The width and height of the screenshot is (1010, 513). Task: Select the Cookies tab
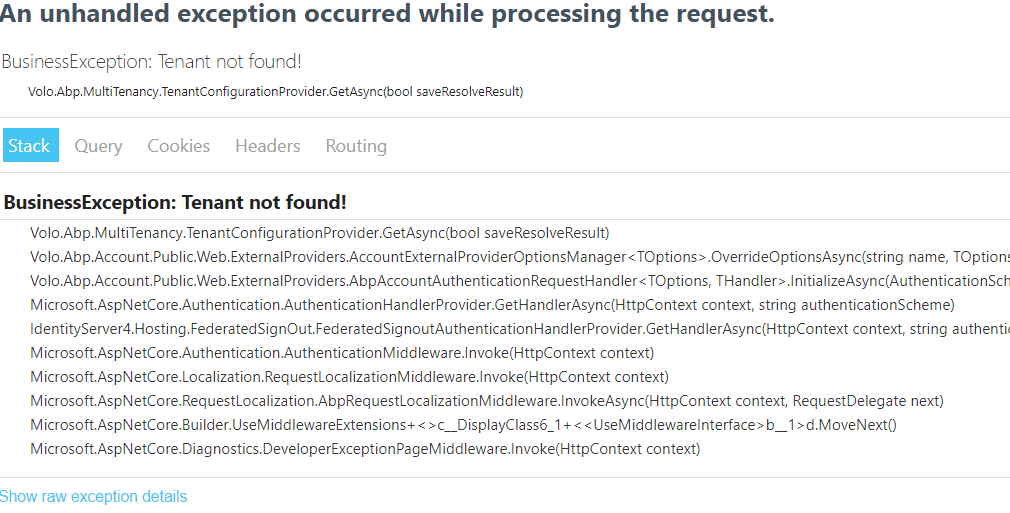click(179, 146)
